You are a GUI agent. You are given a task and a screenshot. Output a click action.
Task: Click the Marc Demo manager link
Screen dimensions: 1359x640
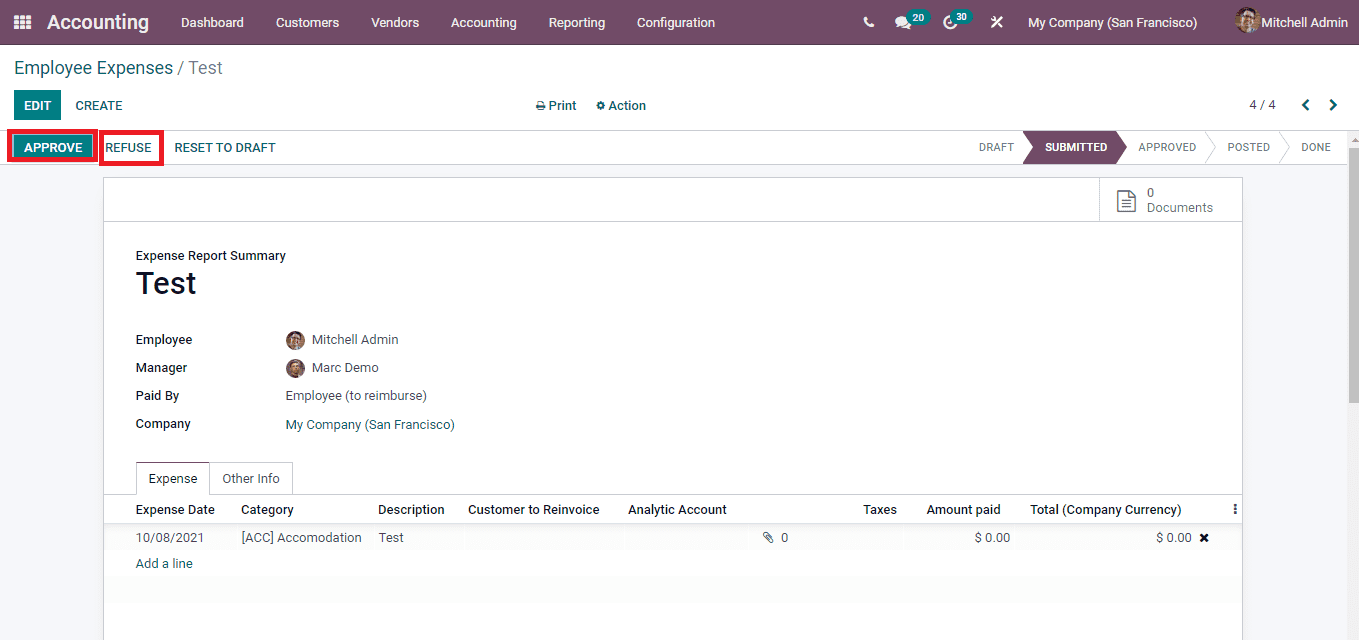(x=344, y=367)
